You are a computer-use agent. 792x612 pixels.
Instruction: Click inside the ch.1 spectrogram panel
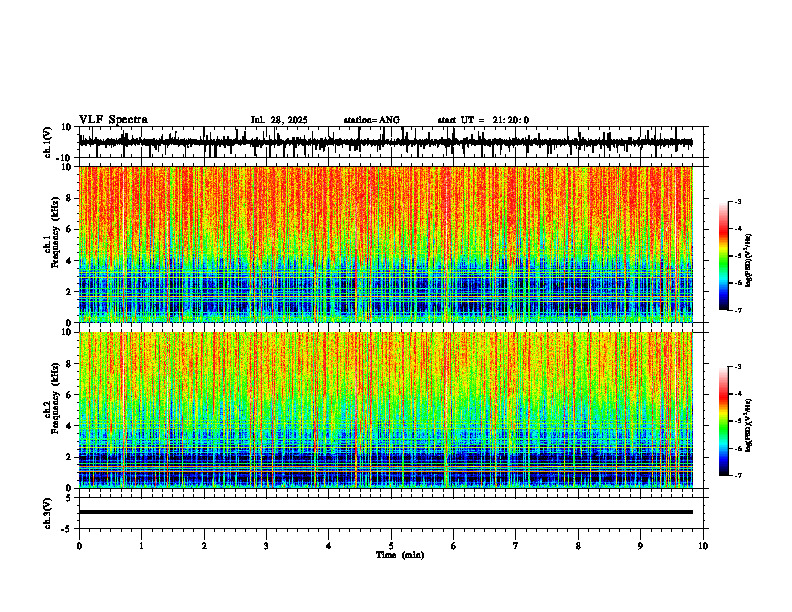click(x=385, y=244)
